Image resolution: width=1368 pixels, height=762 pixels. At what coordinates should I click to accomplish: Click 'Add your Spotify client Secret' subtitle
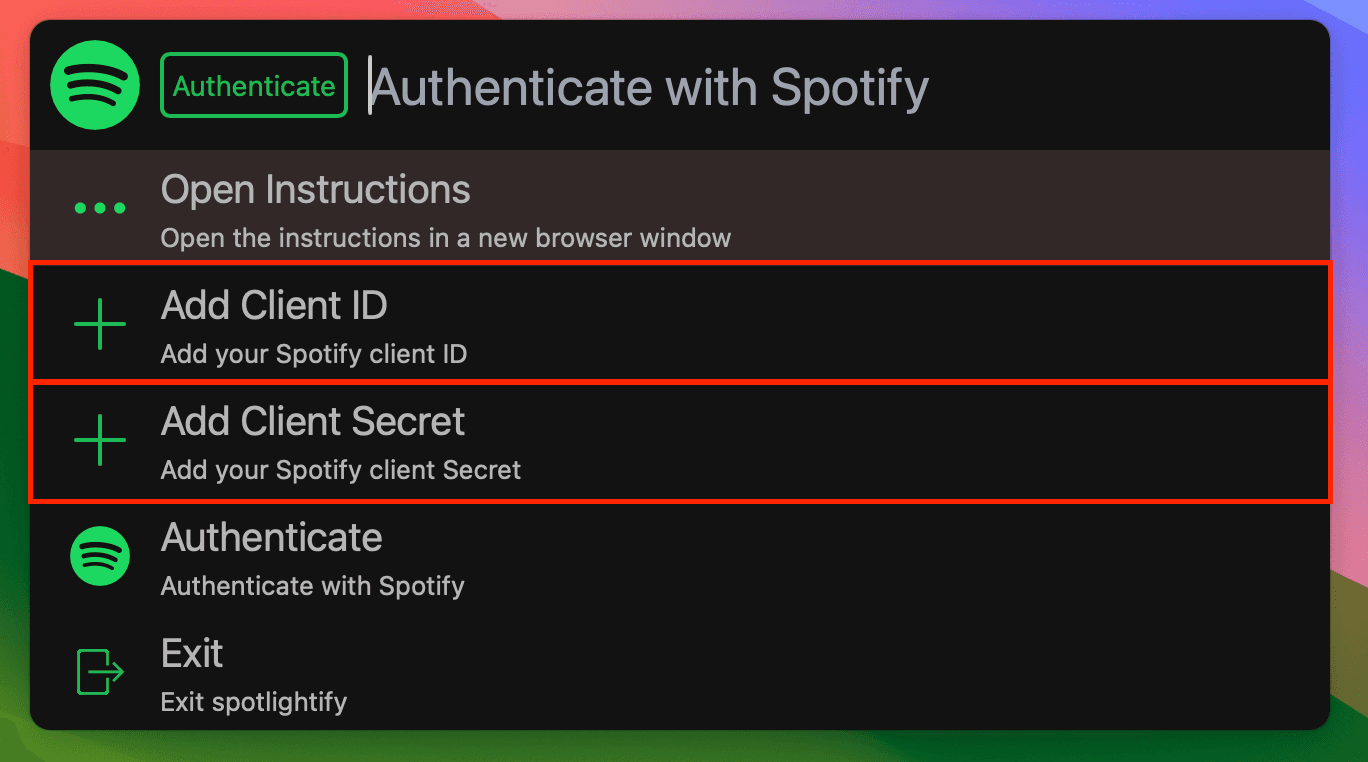pyautogui.click(x=341, y=470)
